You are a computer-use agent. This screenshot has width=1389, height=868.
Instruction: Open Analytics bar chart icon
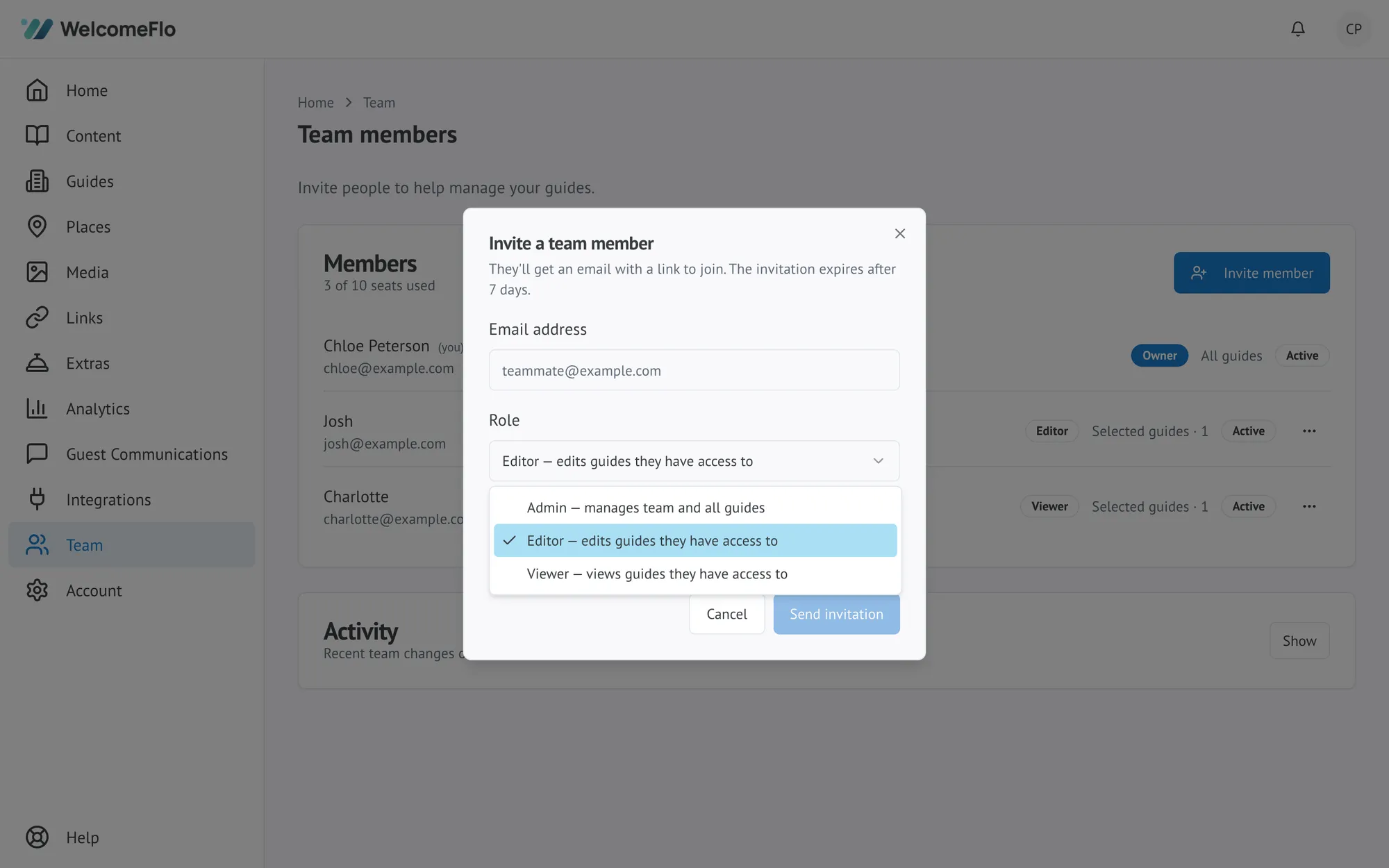(x=37, y=408)
